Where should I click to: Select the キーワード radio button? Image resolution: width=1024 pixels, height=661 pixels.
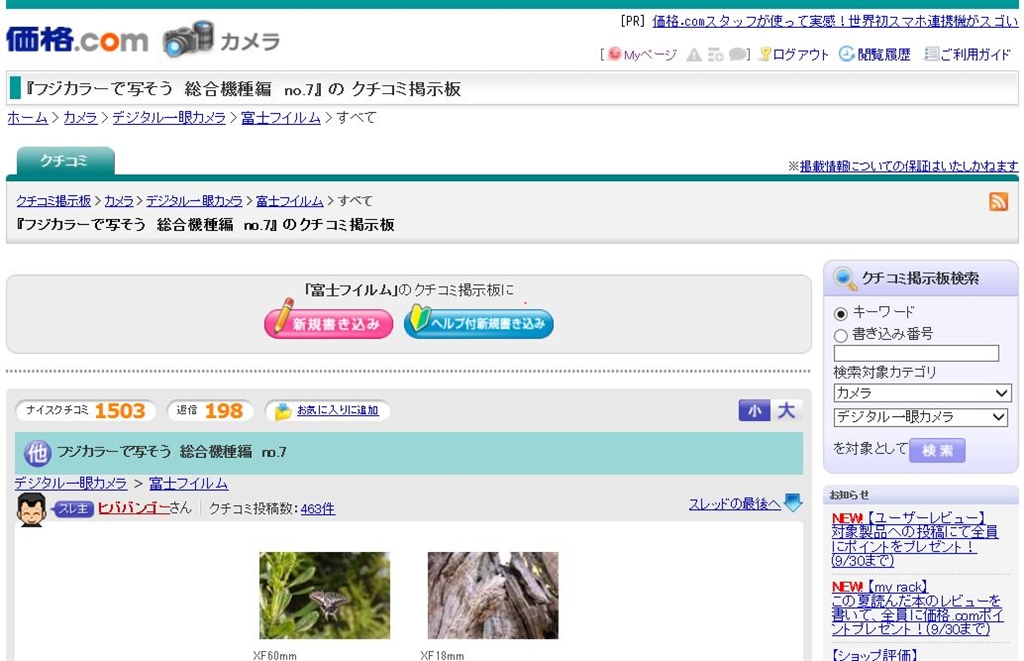tap(841, 314)
